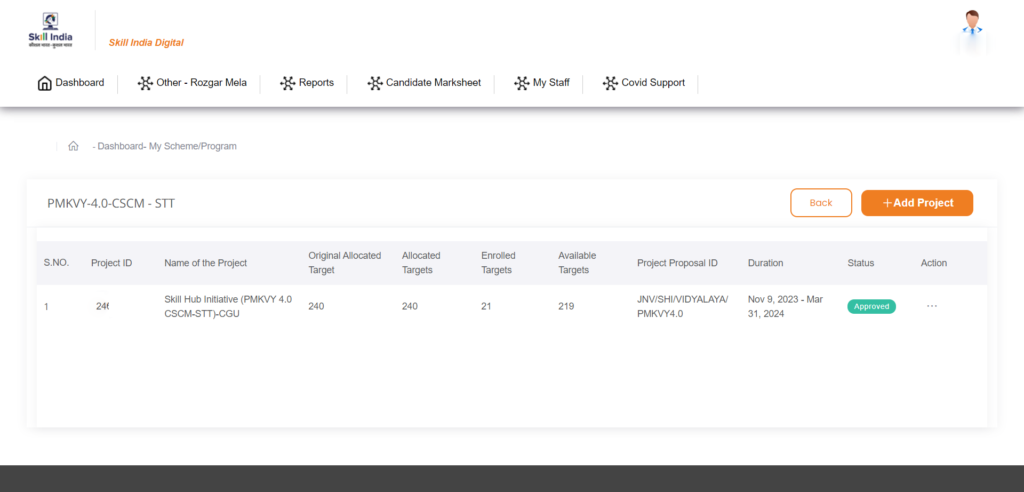Click the Available Targets column header
The image size is (1024, 492).
577,263
